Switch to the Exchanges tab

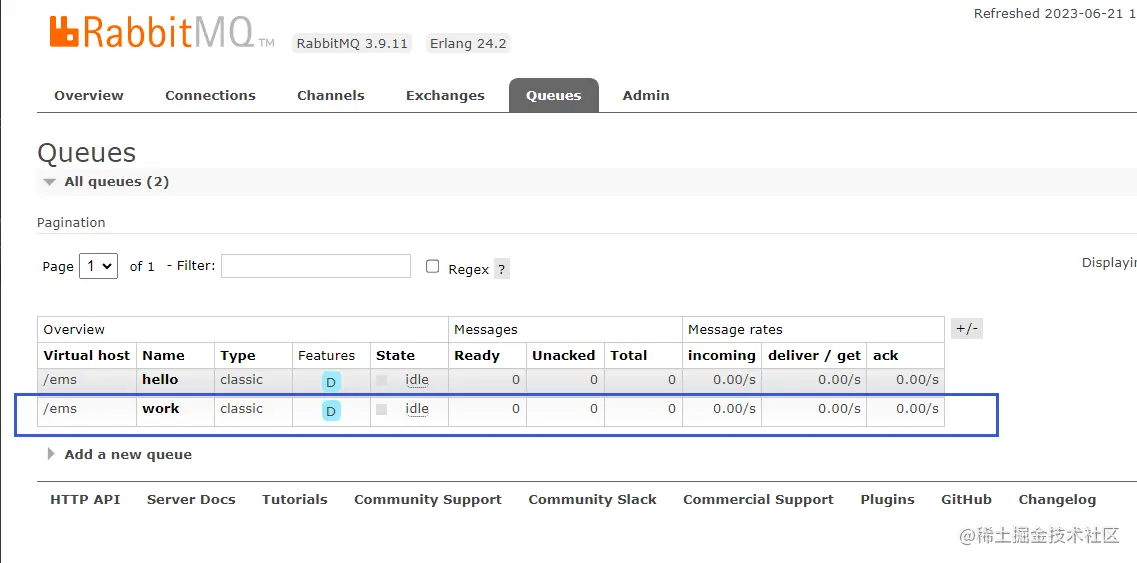tap(445, 95)
